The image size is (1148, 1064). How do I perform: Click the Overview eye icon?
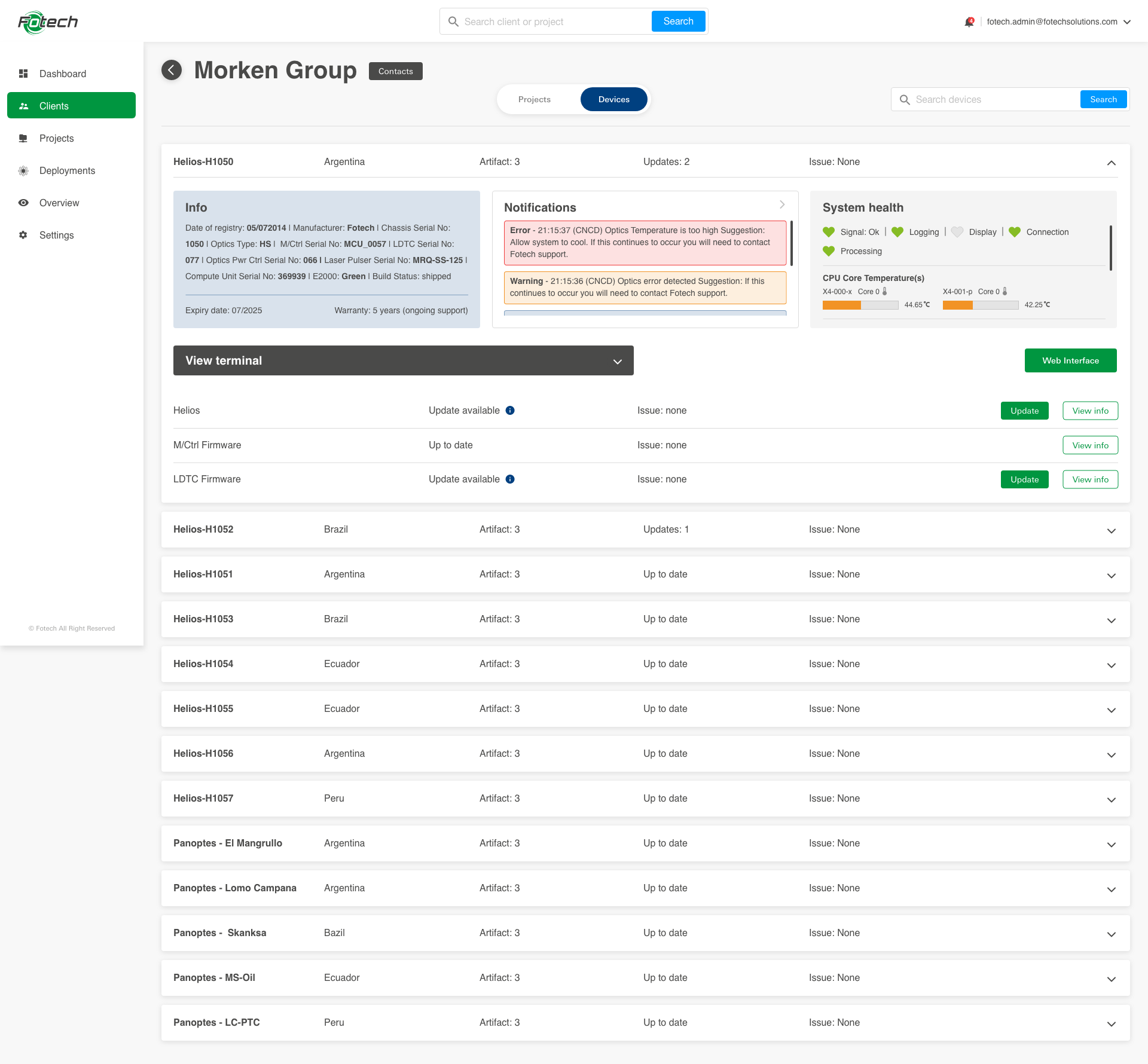pos(23,203)
